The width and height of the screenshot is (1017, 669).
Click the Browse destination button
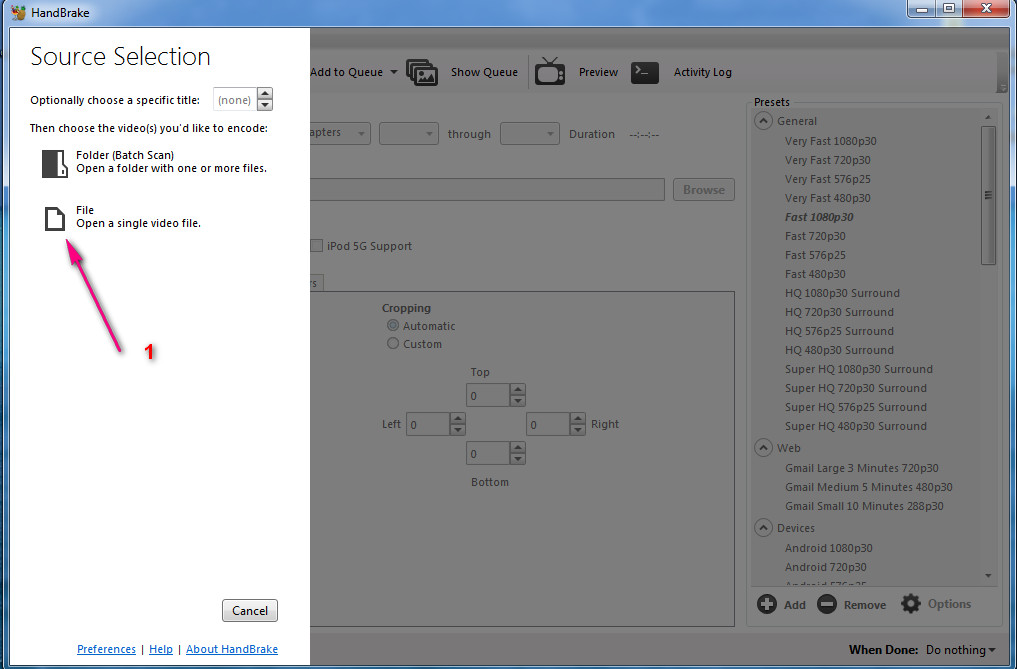tap(704, 189)
